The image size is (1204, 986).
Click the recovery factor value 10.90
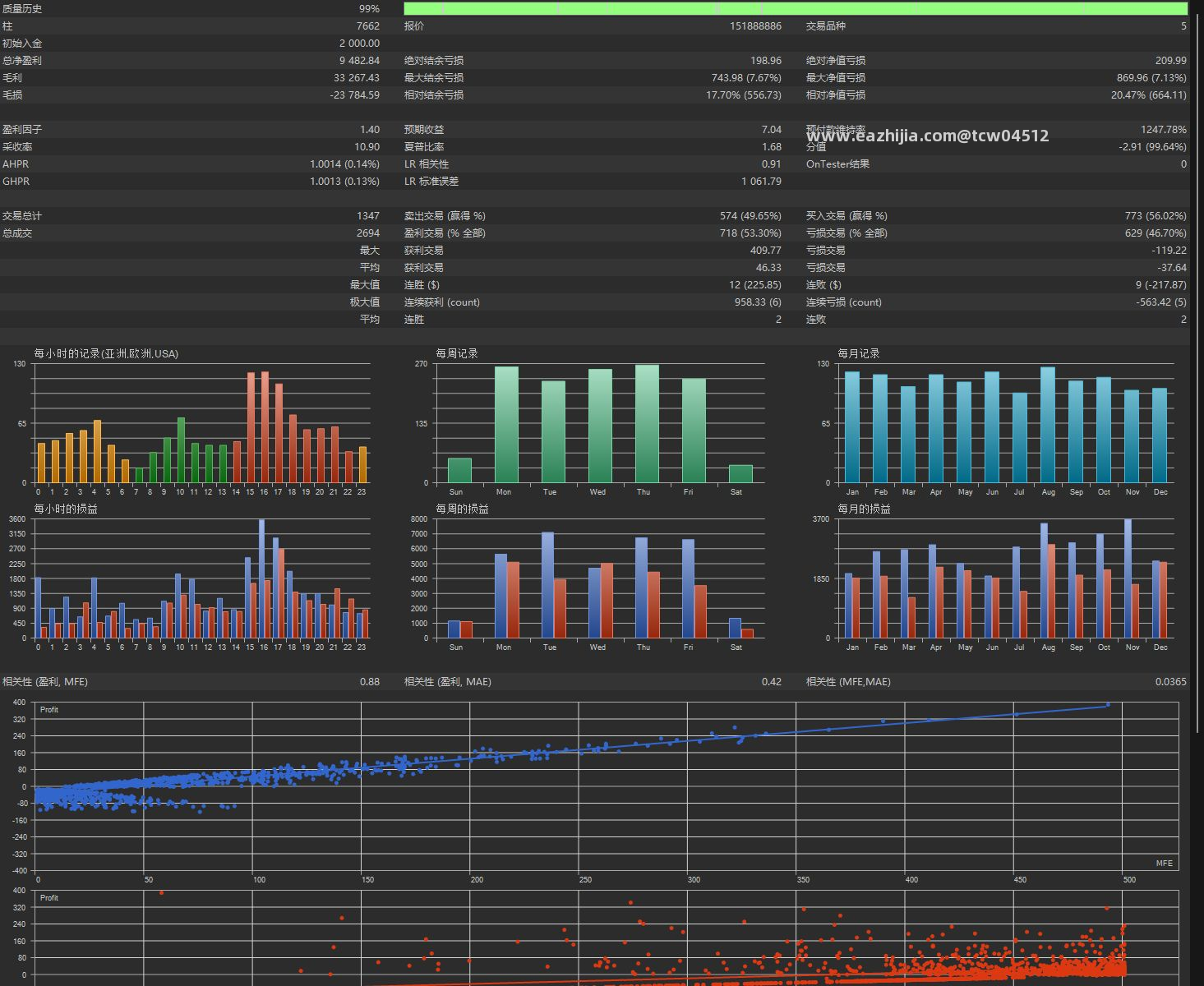click(367, 147)
